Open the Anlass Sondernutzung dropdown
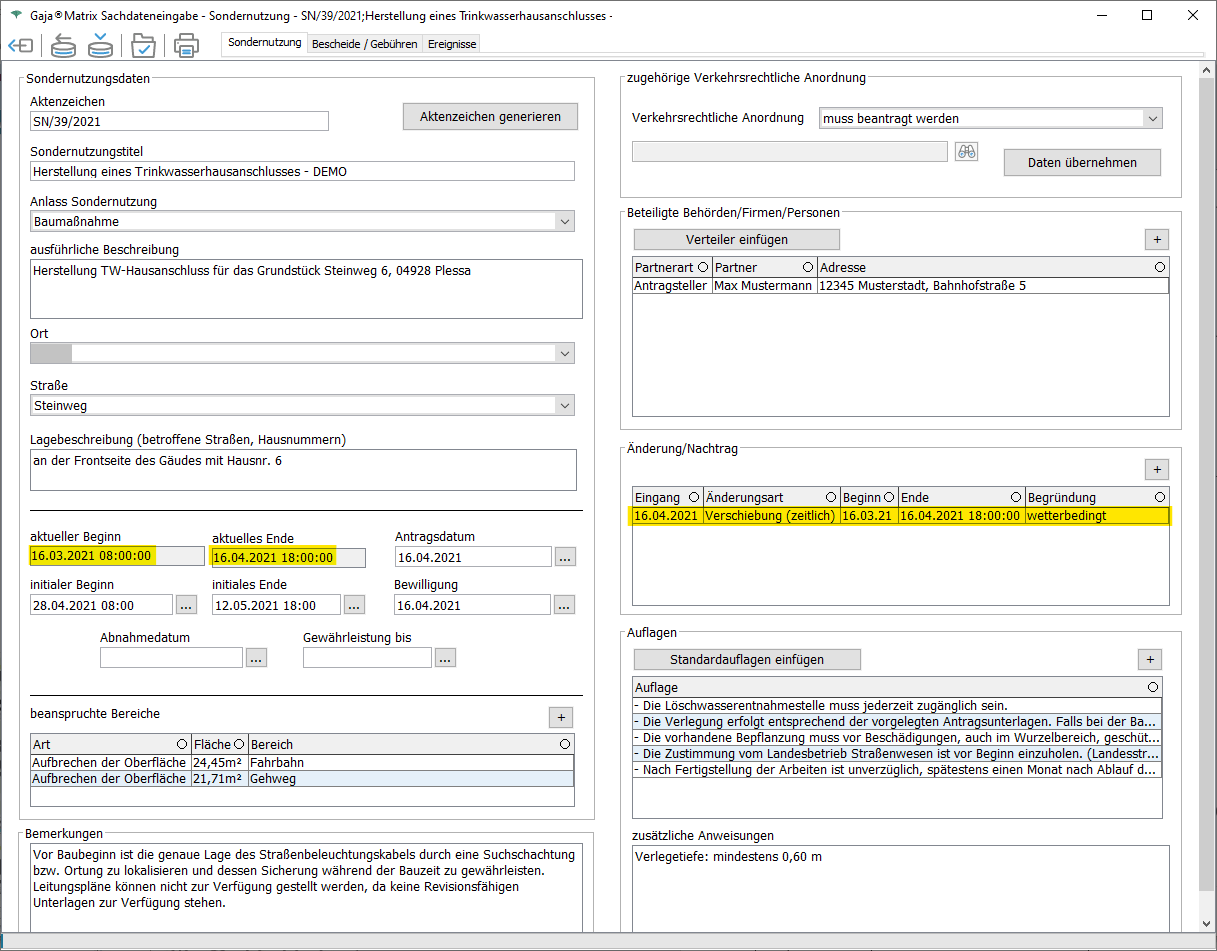The width and height of the screenshot is (1217, 951). click(565, 222)
